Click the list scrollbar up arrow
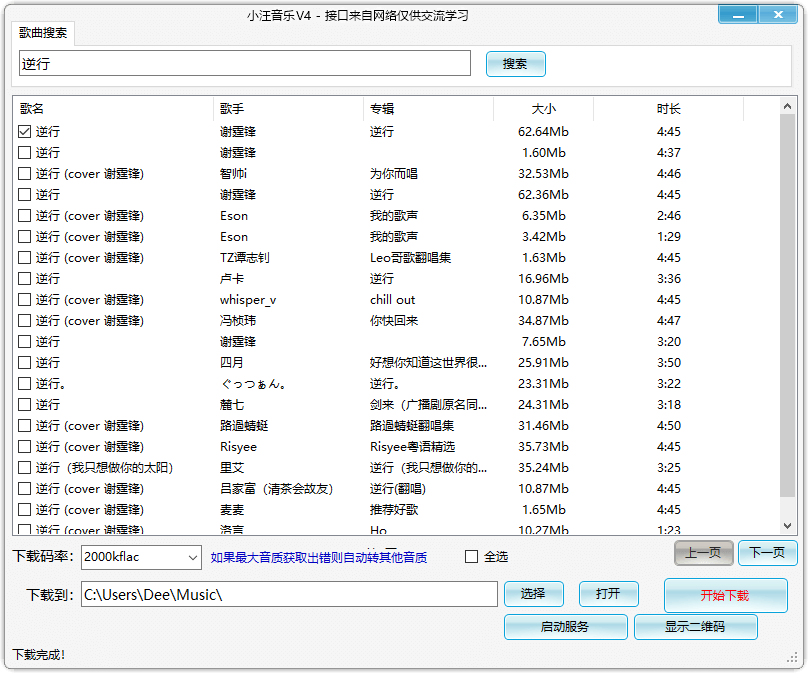The width and height of the screenshot is (808, 673). tap(787, 106)
